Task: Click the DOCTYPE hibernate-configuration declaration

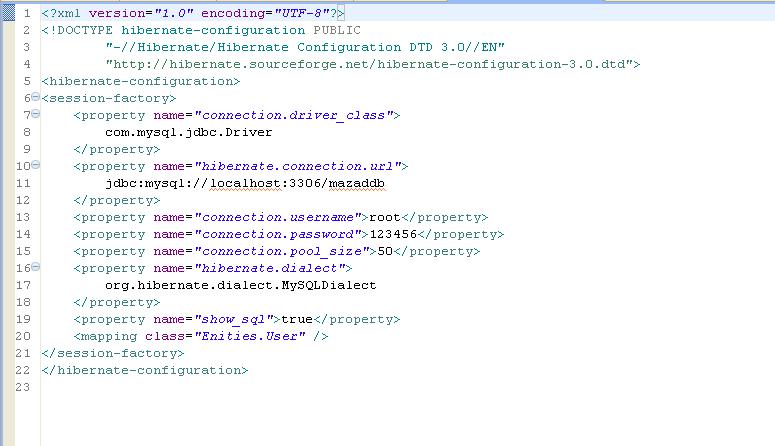Action: pyautogui.click(x=201, y=31)
